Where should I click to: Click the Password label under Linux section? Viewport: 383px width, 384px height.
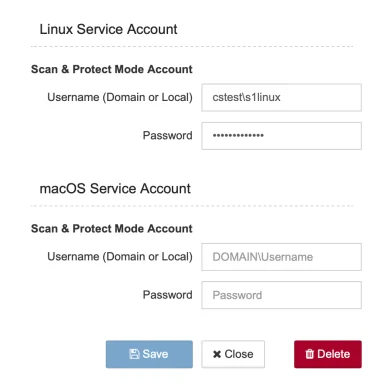click(x=168, y=136)
